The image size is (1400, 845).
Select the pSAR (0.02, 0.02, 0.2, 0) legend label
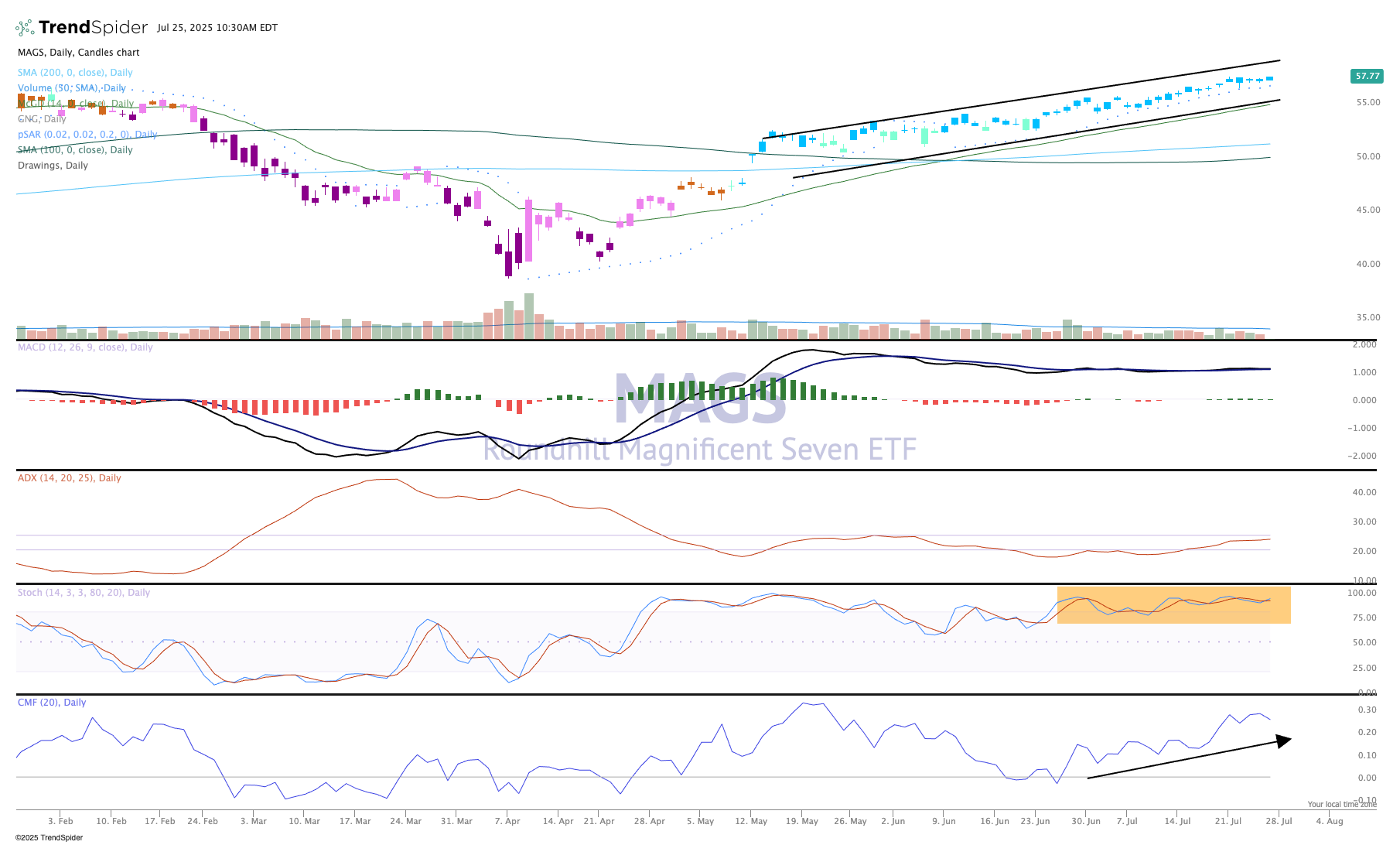(x=87, y=135)
